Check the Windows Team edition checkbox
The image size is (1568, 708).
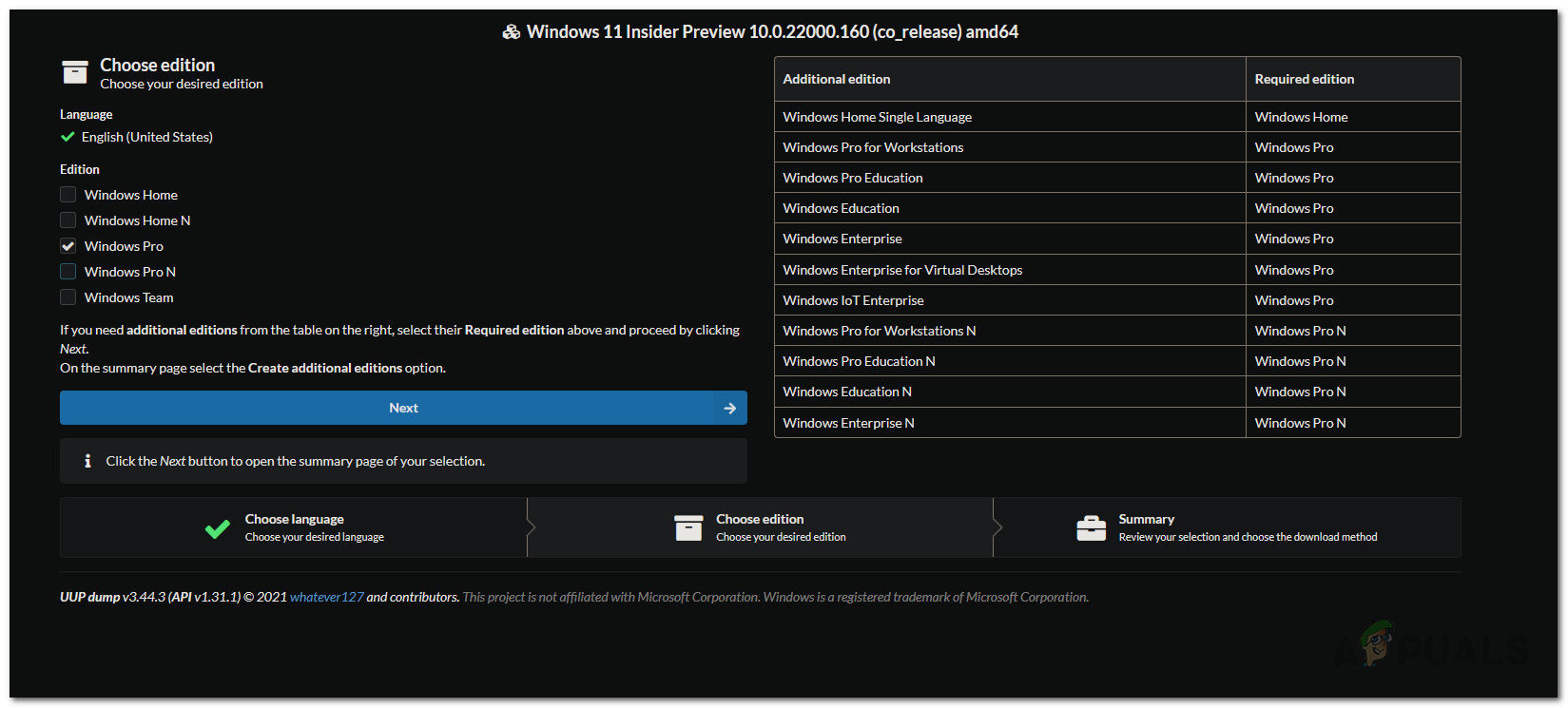[x=68, y=297]
